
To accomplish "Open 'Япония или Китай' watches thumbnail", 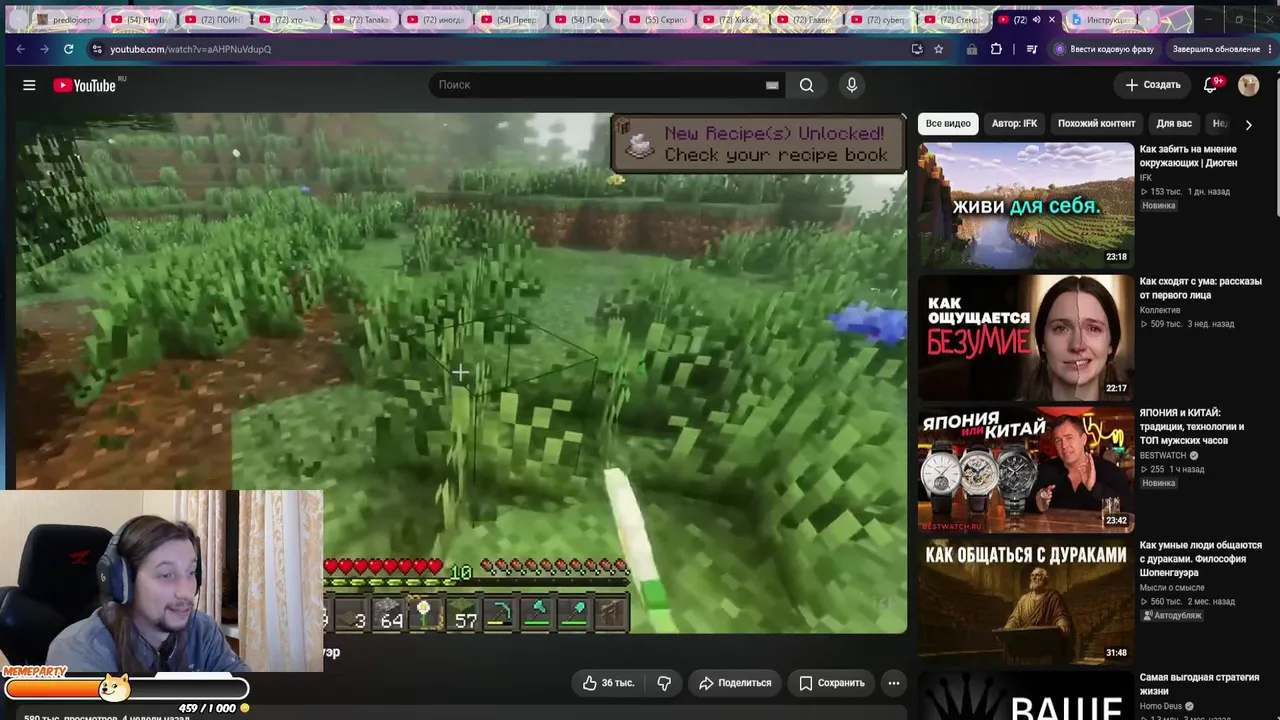I will coord(1026,469).
